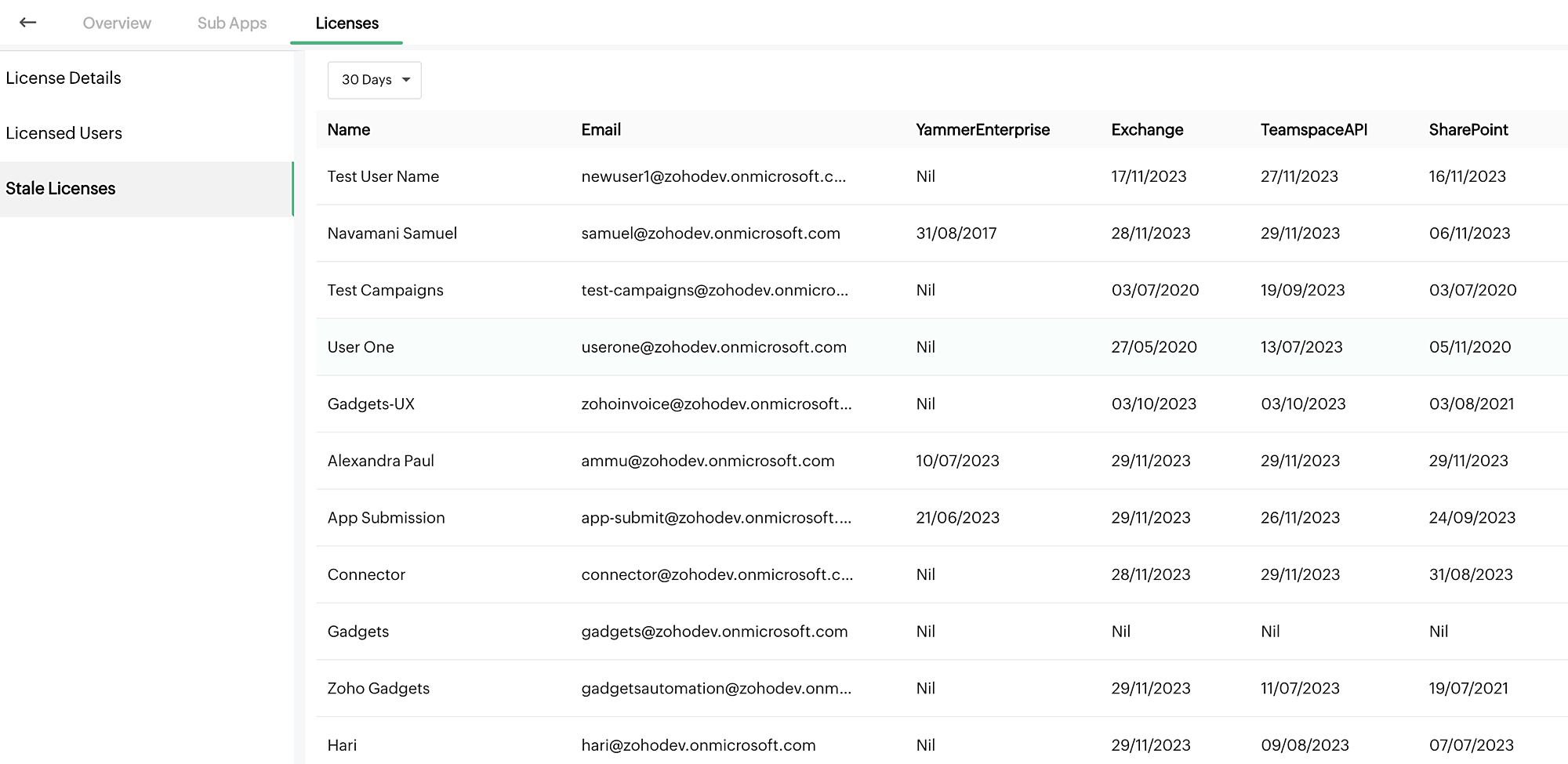Click the Email column header
The height and width of the screenshot is (764, 1568).
[601, 130]
